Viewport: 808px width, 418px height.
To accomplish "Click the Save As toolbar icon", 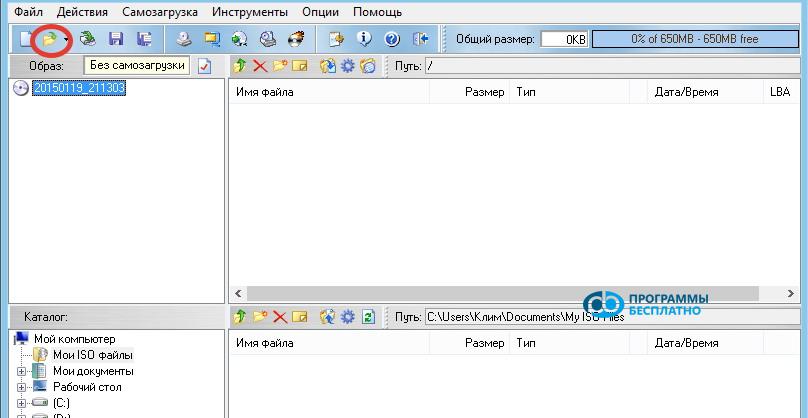I will (144, 39).
